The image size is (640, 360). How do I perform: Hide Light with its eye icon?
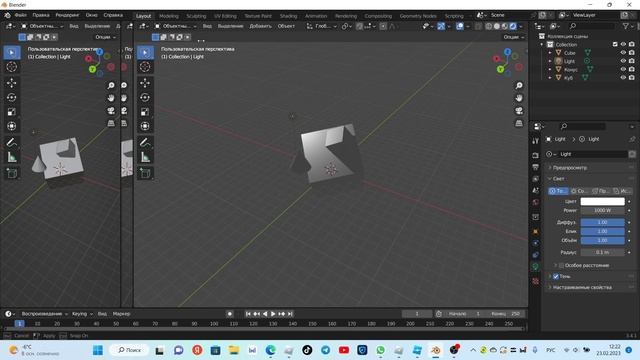click(x=623, y=61)
